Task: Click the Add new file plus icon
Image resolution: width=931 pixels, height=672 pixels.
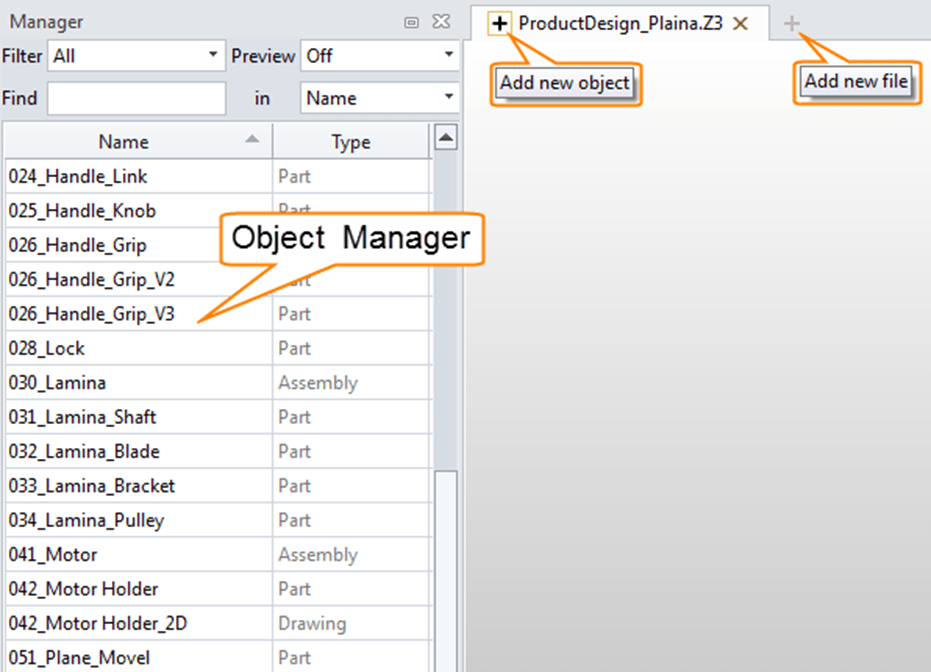Action: click(791, 23)
